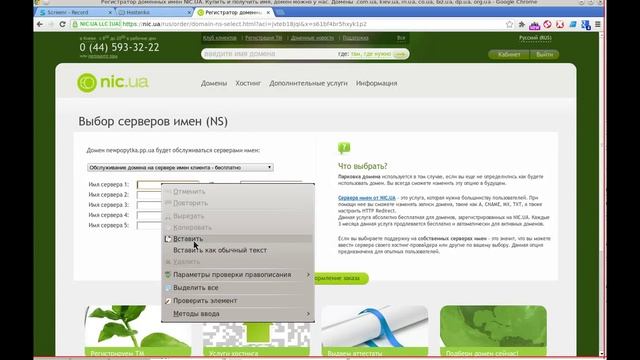This screenshot has height=360, width=640.
Task: Click the red circular extension icon
Action: (547, 24)
